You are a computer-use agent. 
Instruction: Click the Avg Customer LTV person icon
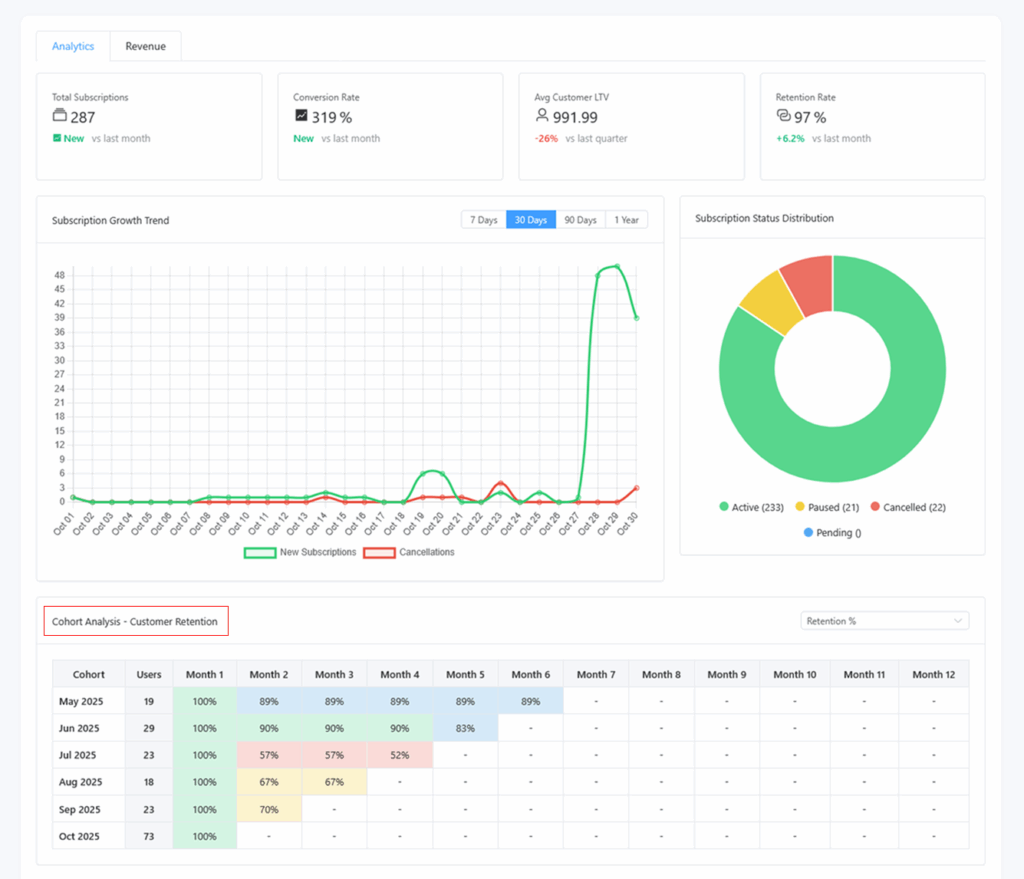point(542,116)
